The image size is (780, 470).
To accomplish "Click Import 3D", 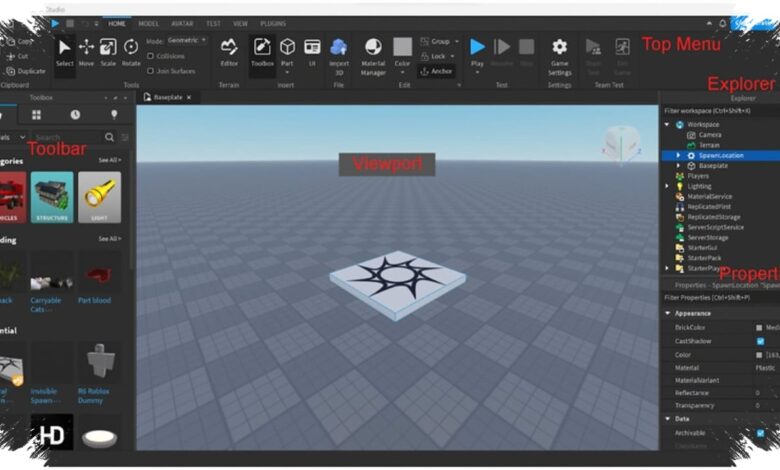I will click(x=339, y=57).
